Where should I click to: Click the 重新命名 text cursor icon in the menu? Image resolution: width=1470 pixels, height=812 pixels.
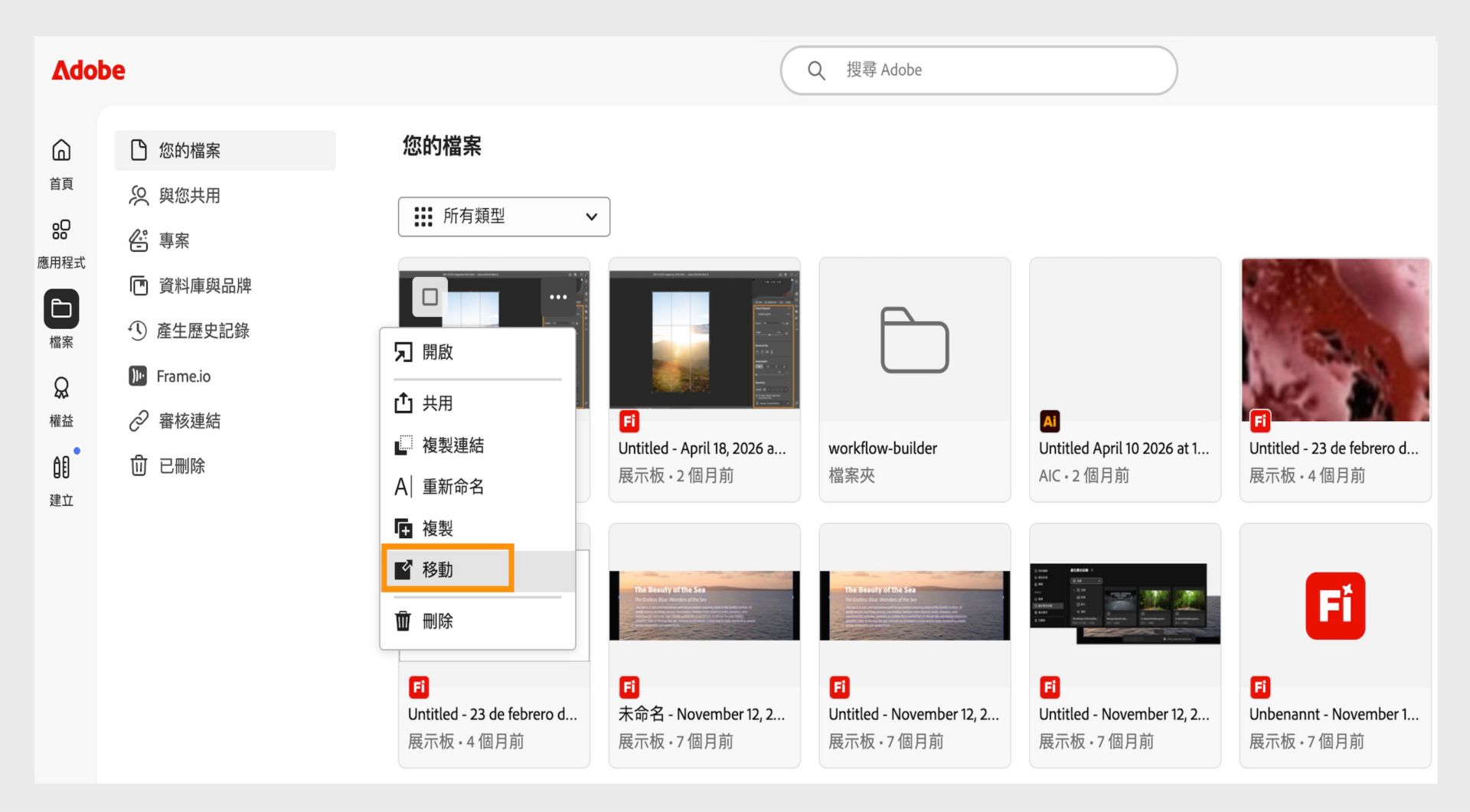(x=403, y=486)
